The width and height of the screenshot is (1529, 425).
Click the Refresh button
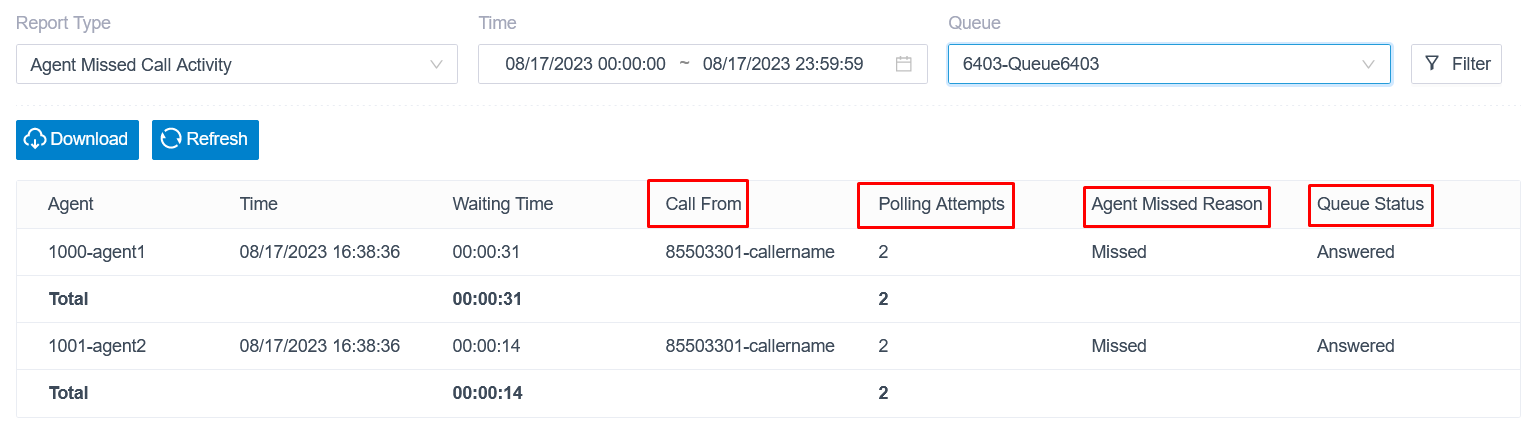(x=205, y=139)
